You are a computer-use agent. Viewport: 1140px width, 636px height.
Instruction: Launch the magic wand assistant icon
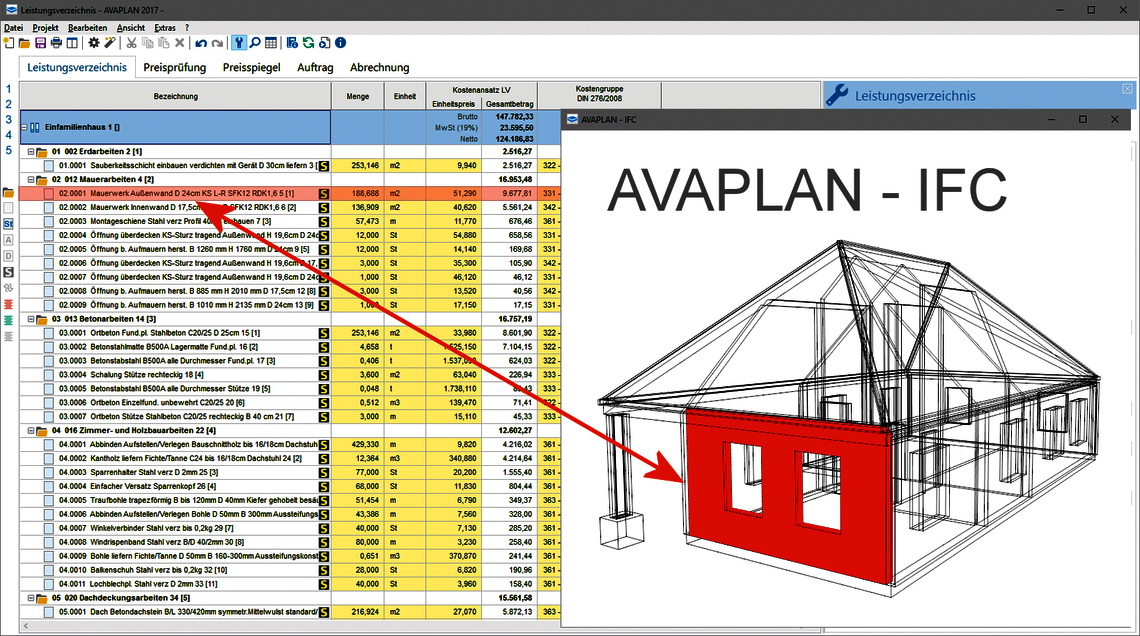[x=110, y=43]
